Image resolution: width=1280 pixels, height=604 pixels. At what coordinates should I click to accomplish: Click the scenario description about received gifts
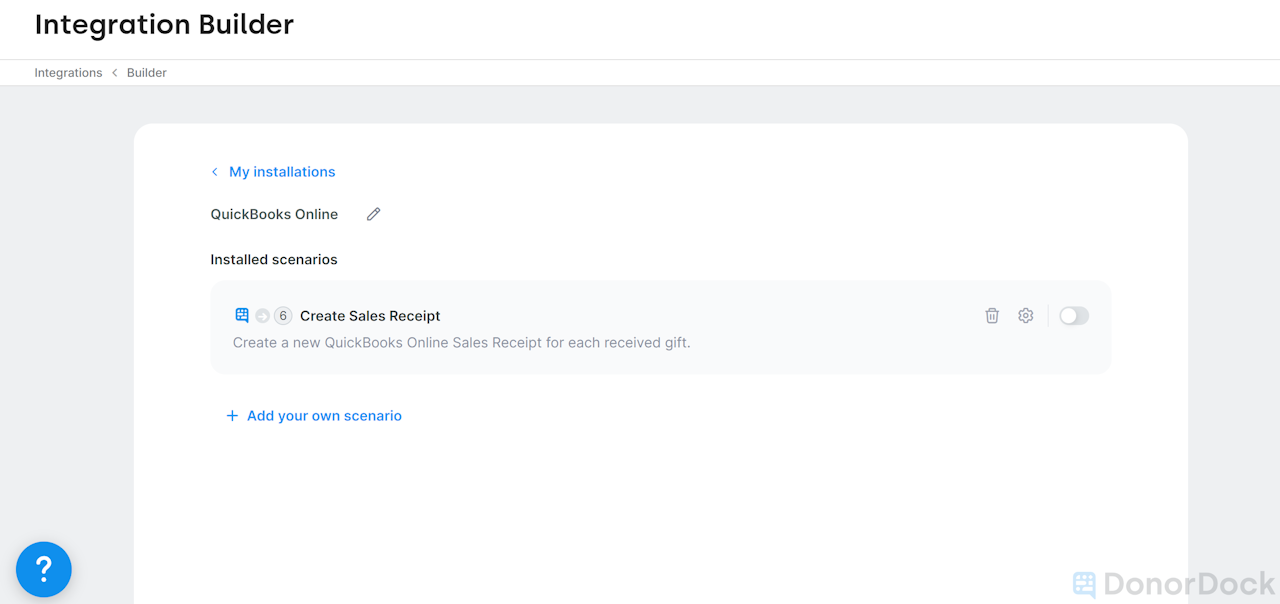461,342
